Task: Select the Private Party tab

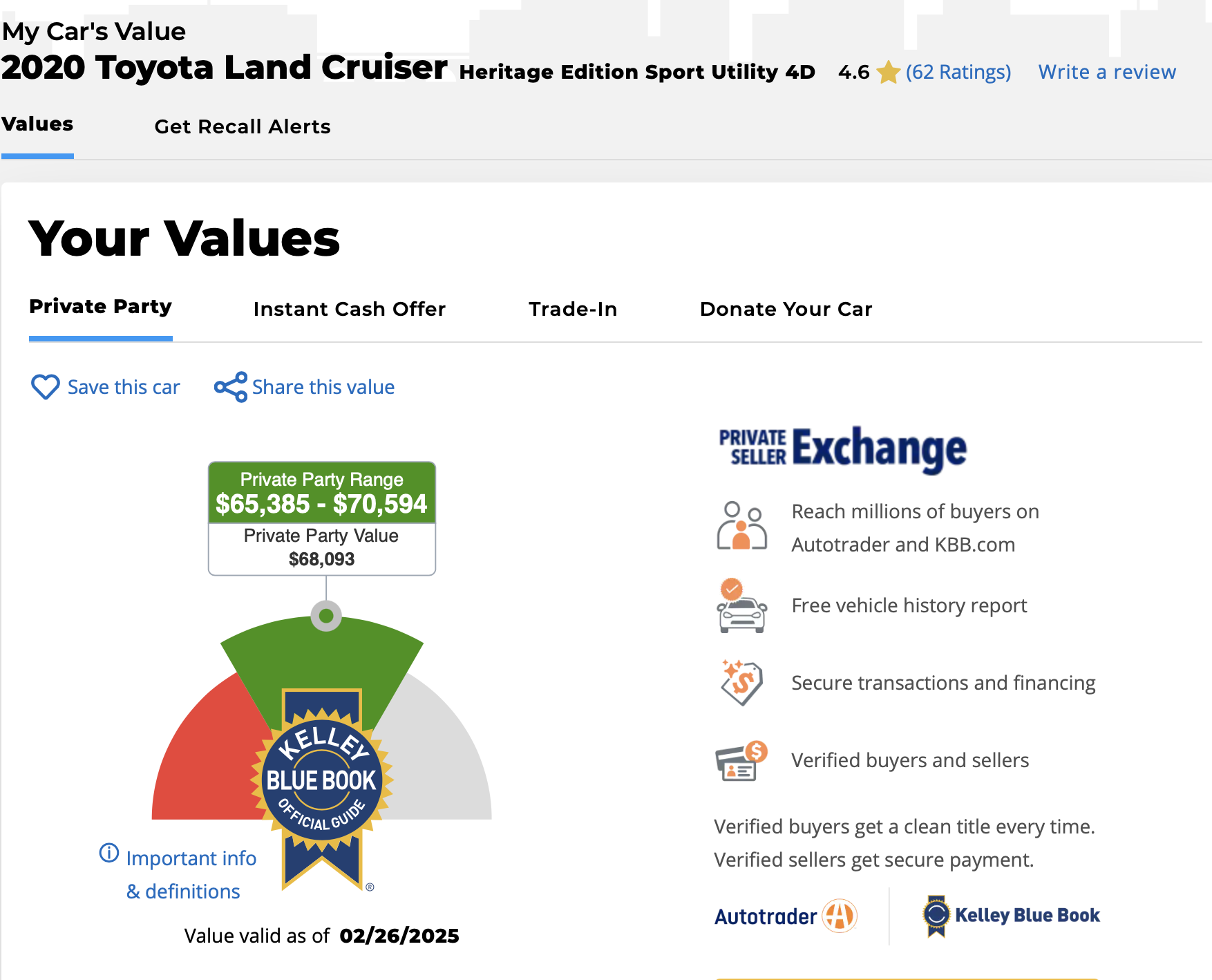Action: (x=100, y=307)
